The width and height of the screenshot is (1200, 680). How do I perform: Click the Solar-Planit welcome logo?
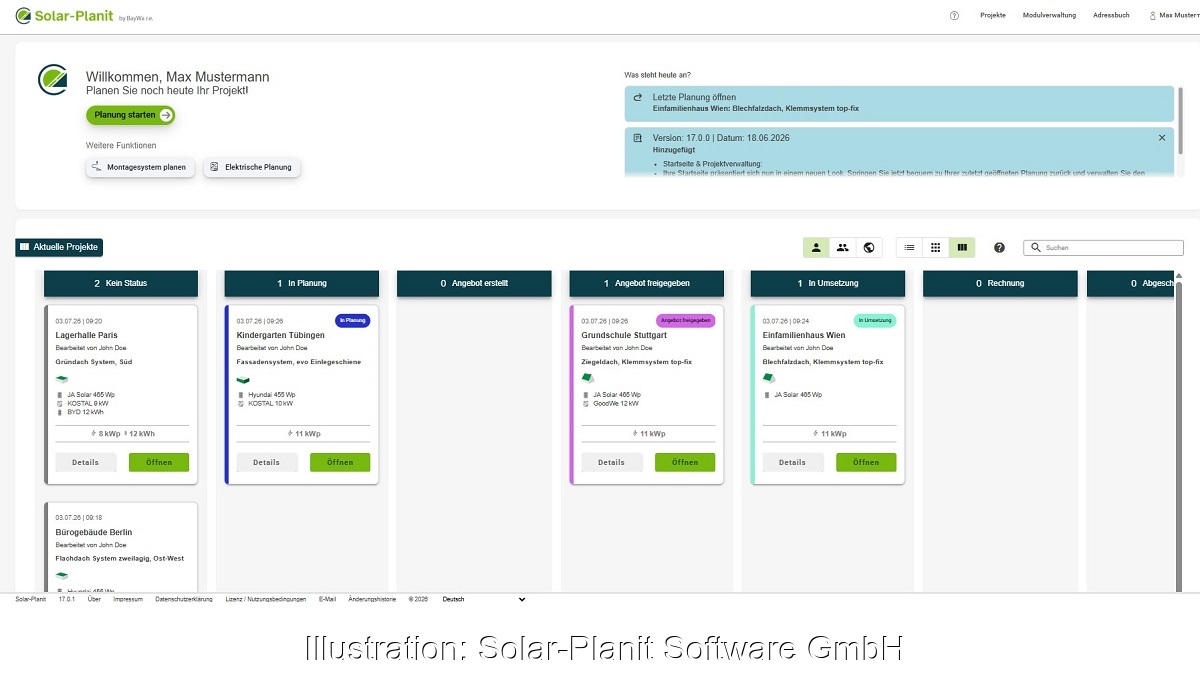(53, 79)
